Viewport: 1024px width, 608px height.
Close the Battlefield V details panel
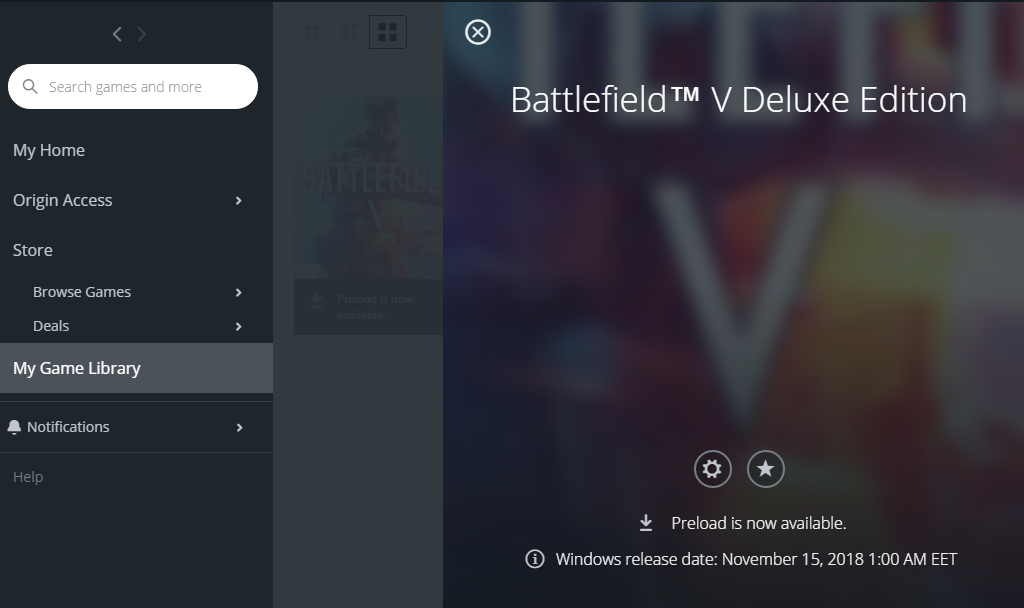tap(478, 32)
